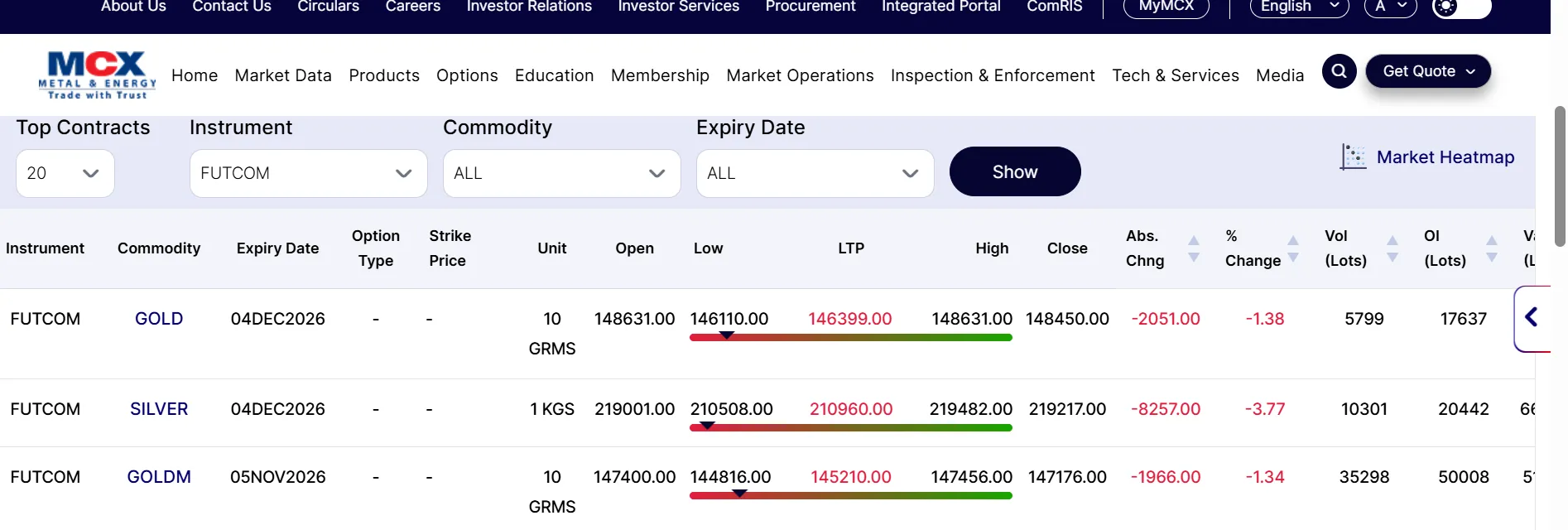This screenshot has width=1568, height=530.
Task: Open the Inspection & Enforcement menu
Action: [x=993, y=75]
